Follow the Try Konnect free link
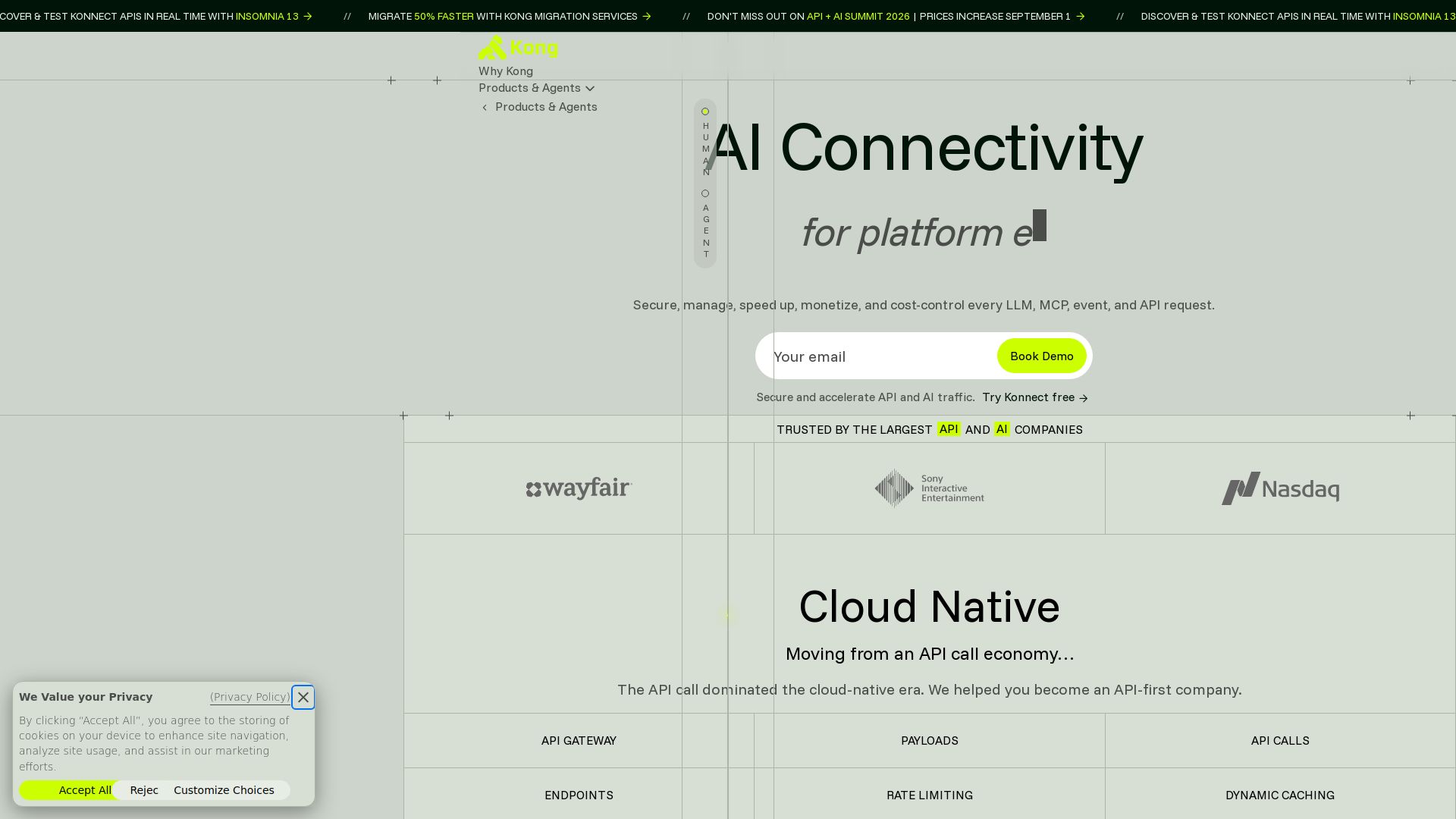This screenshot has height=819, width=1456. (x=1035, y=397)
